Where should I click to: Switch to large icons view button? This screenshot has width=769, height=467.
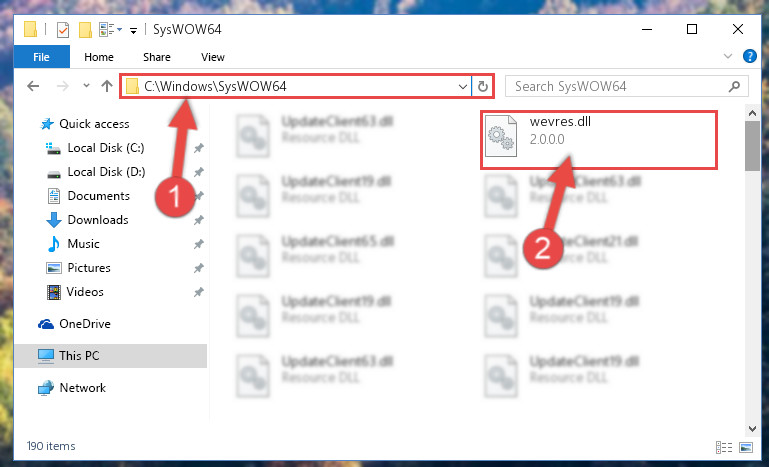746,447
